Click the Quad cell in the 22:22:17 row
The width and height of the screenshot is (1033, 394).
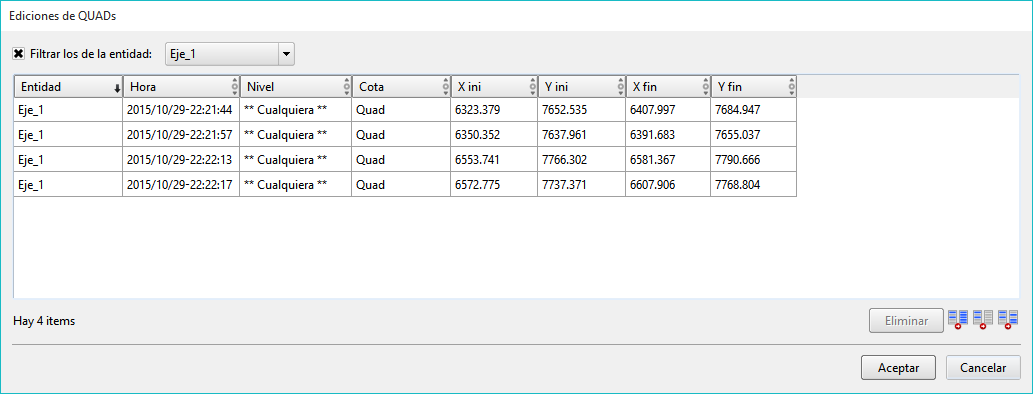(401, 185)
